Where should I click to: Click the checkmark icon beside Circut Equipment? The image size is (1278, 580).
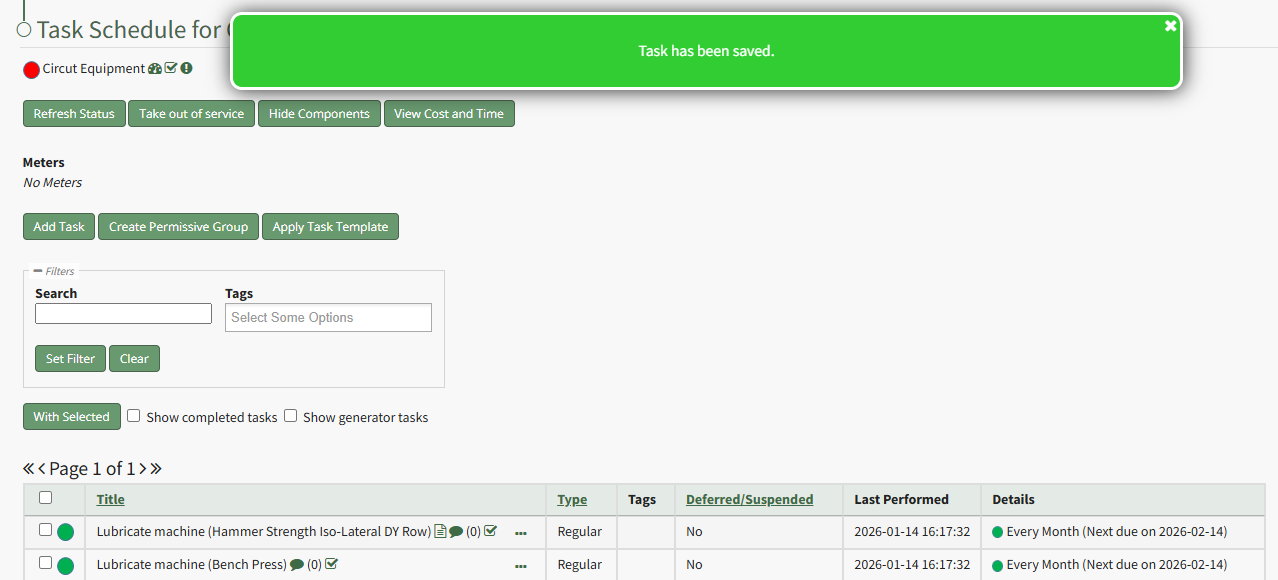point(171,69)
